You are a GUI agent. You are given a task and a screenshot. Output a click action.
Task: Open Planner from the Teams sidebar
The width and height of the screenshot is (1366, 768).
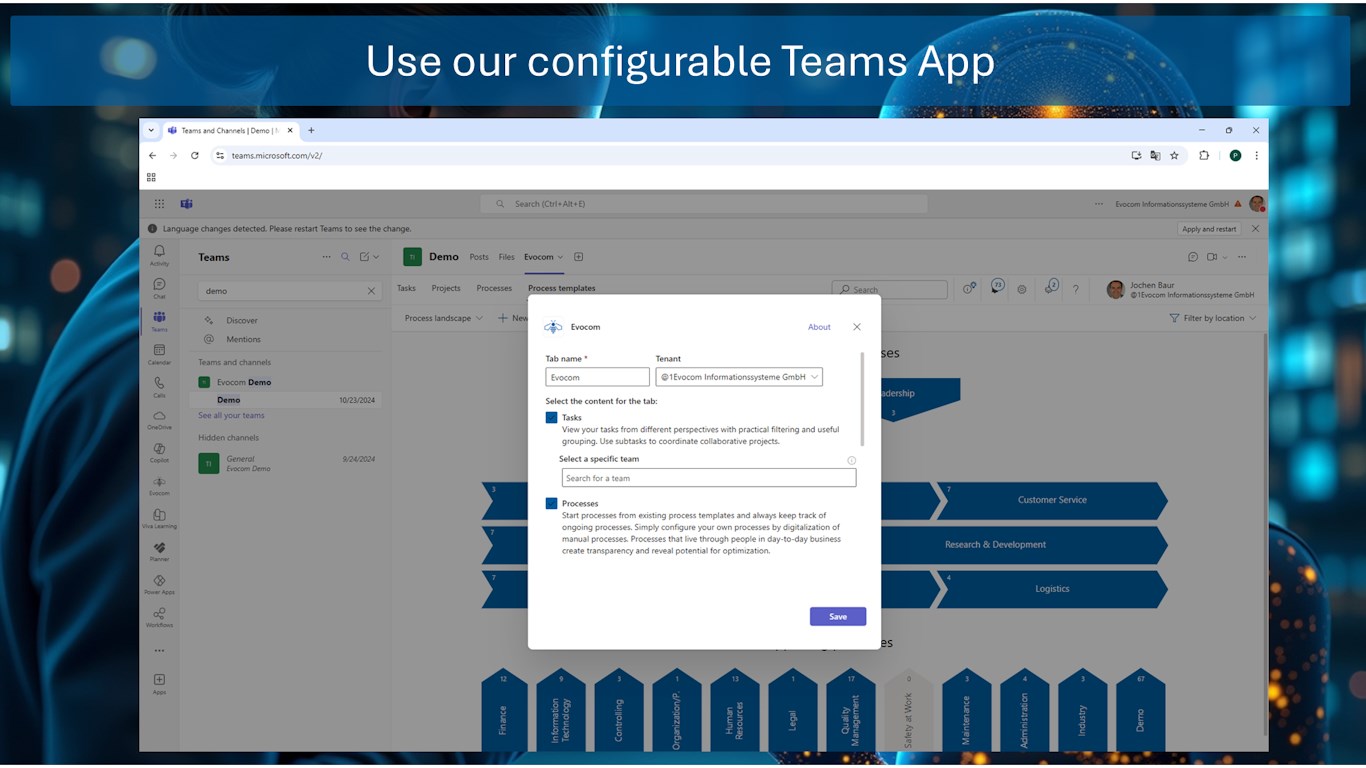tap(159, 551)
